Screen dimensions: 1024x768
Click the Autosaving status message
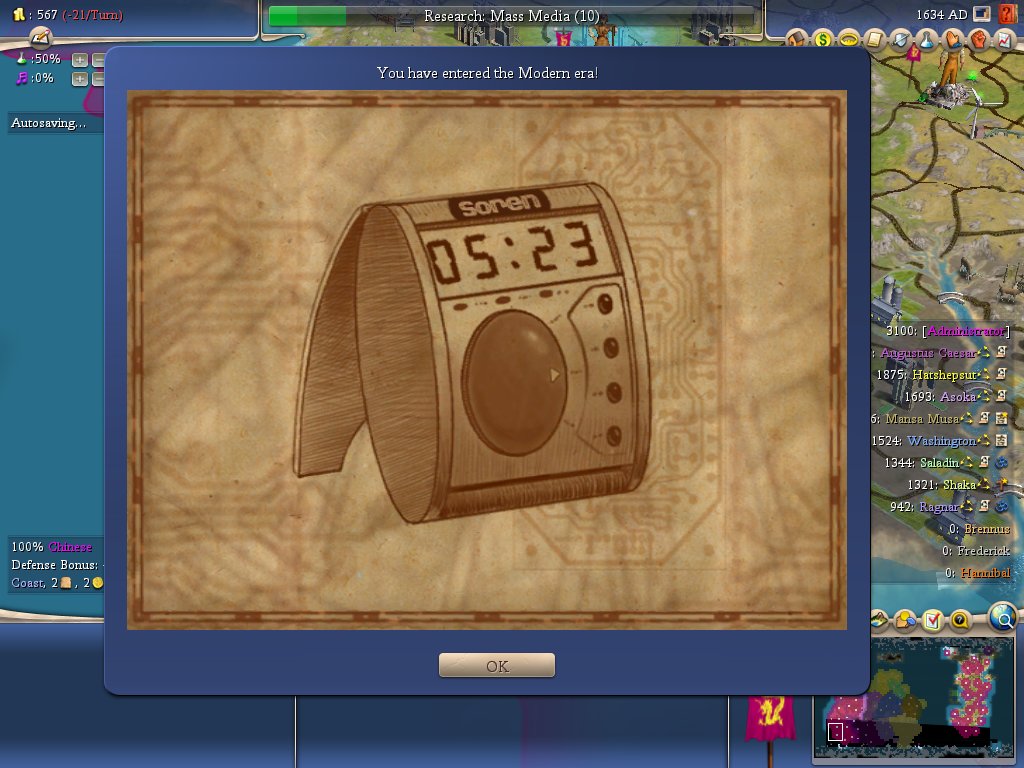pyautogui.click(x=48, y=123)
